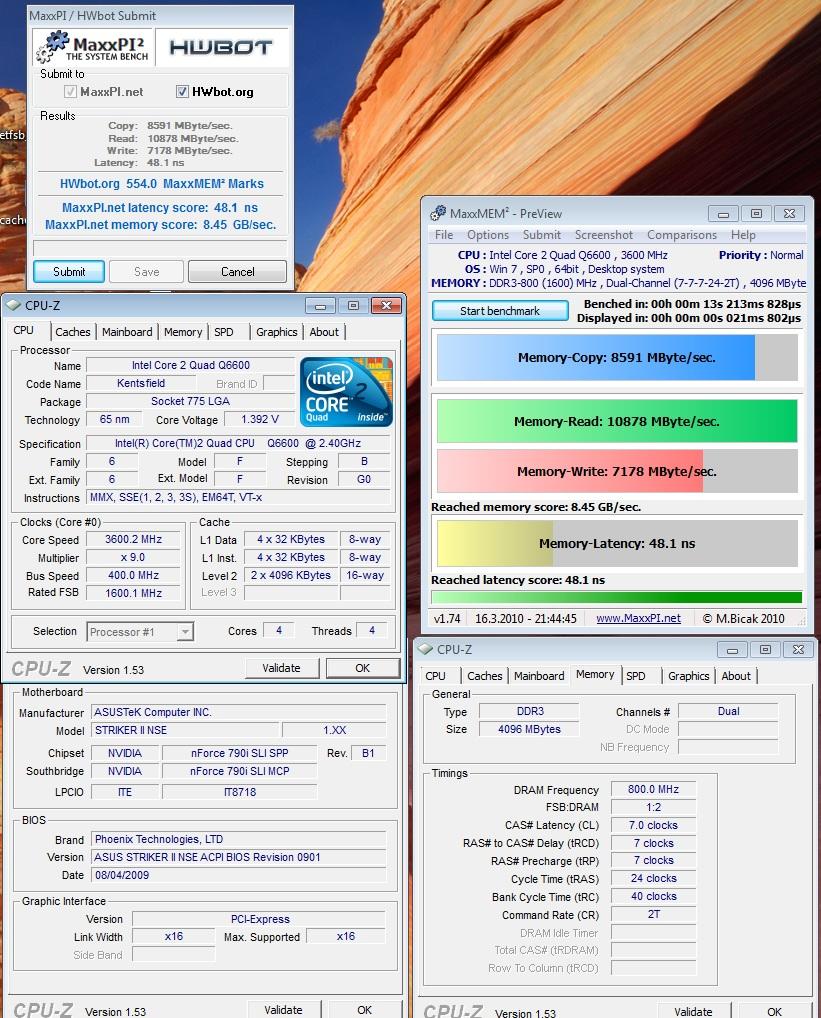The height and width of the screenshot is (1018, 821).
Task: Click green progress bar below latency score
Action: (x=617, y=597)
